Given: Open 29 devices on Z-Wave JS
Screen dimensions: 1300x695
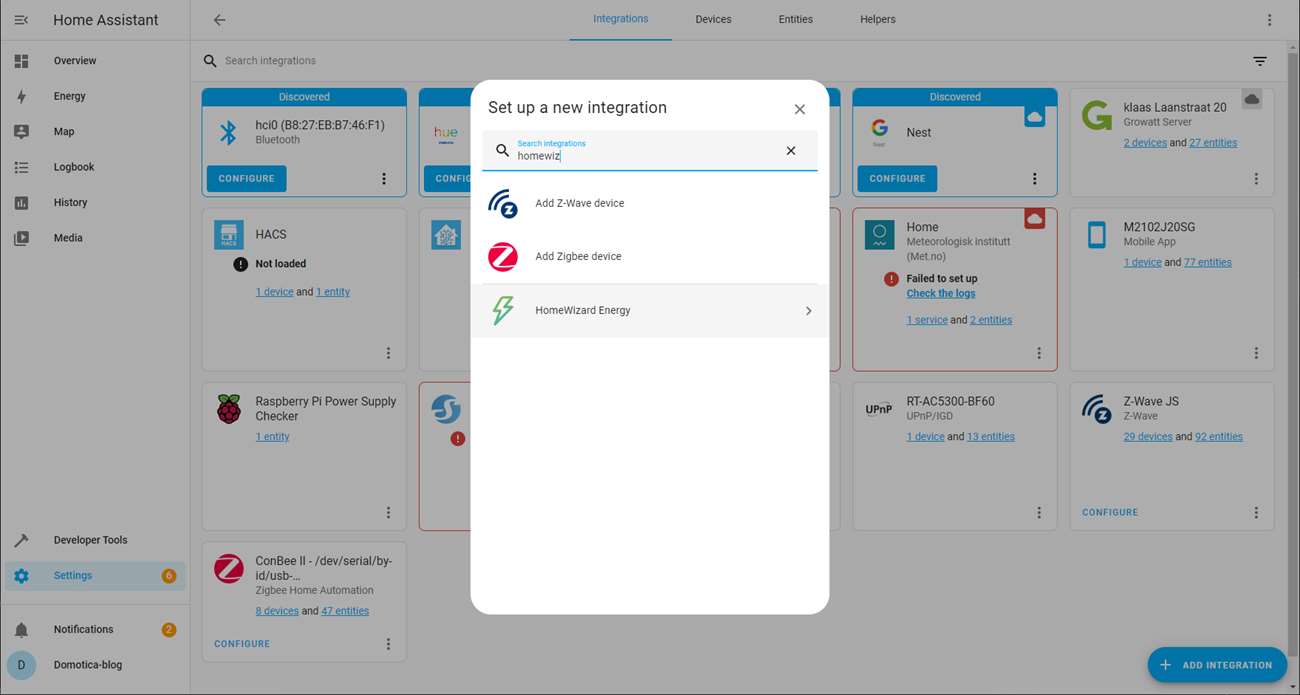Looking at the screenshot, I should (x=1148, y=437).
